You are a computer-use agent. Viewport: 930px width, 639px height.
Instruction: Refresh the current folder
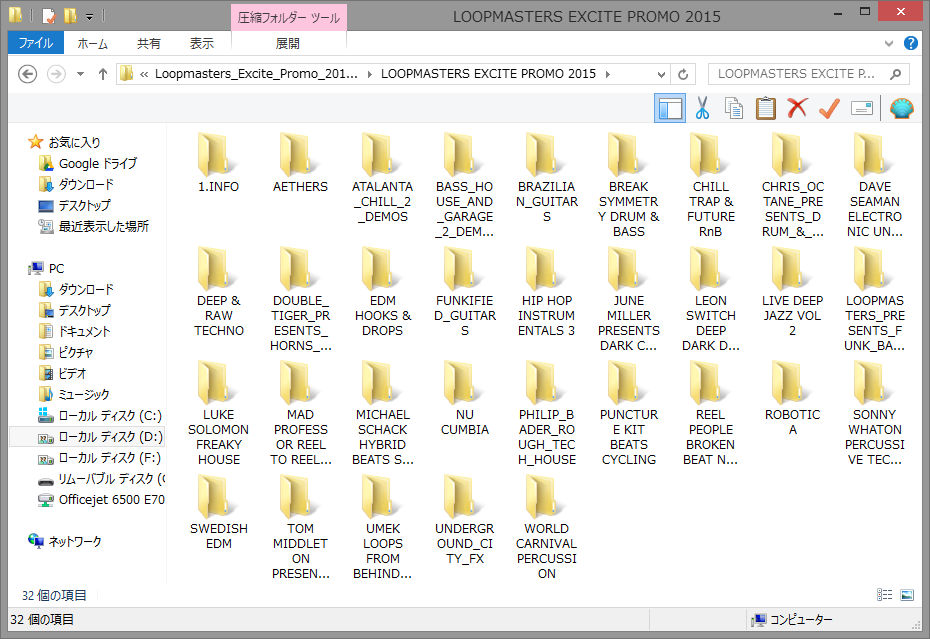(x=683, y=74)
